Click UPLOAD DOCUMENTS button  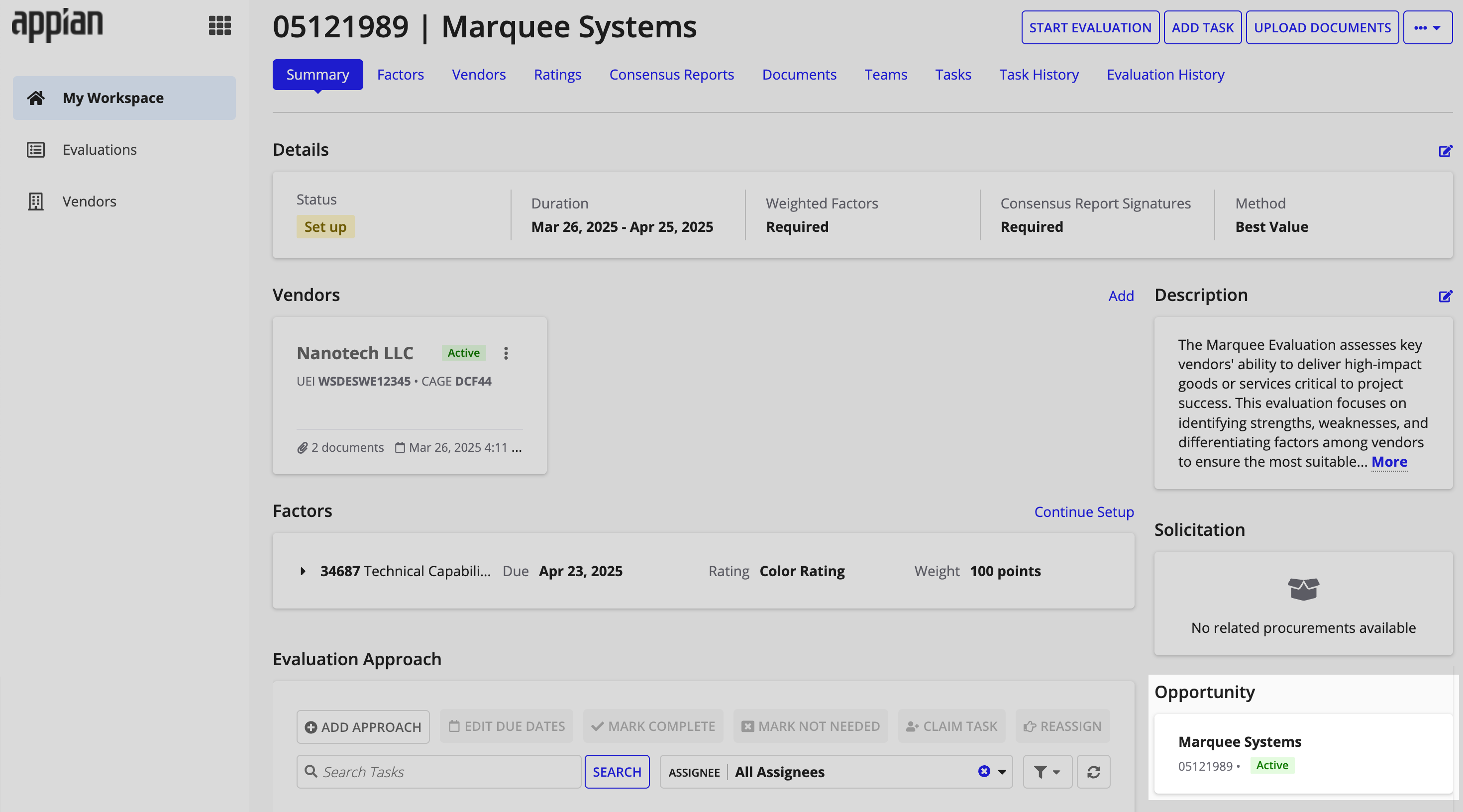tap(1322, 27)
